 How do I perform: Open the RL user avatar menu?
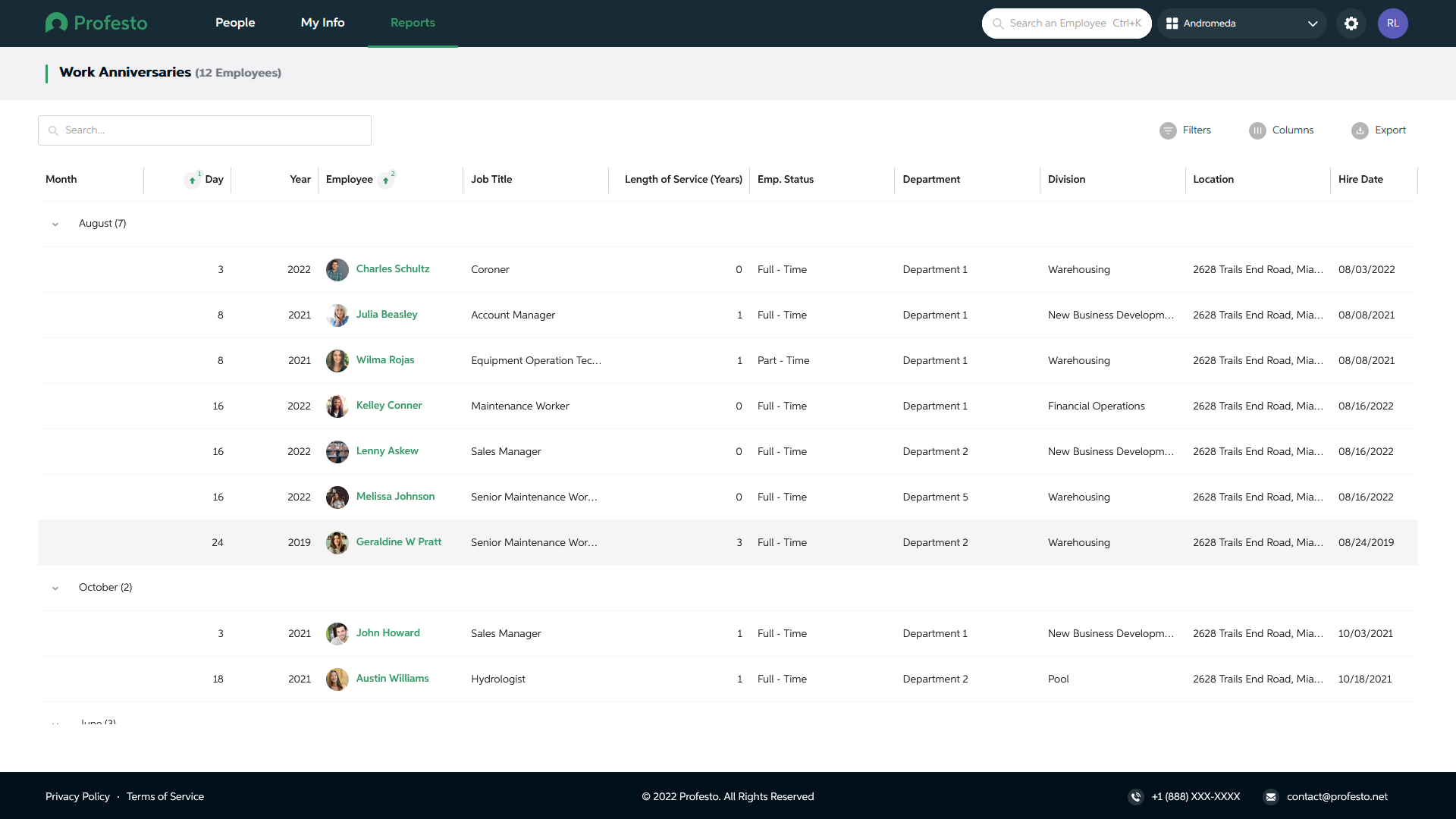(x=1392, y=24)
